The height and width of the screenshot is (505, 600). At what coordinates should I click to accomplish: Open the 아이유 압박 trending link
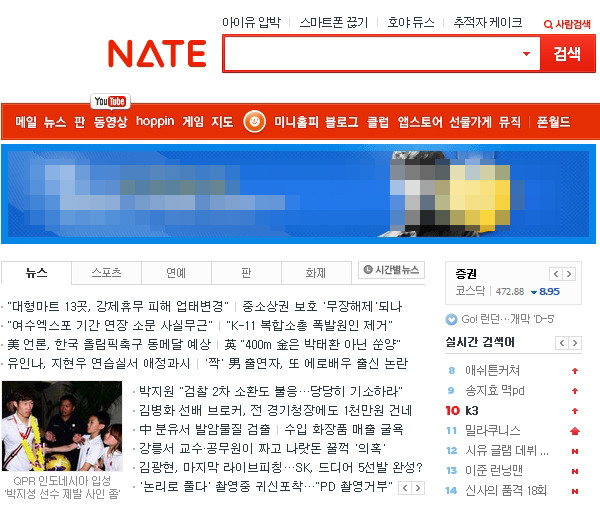pyautogui.click(x=251, y=23)
